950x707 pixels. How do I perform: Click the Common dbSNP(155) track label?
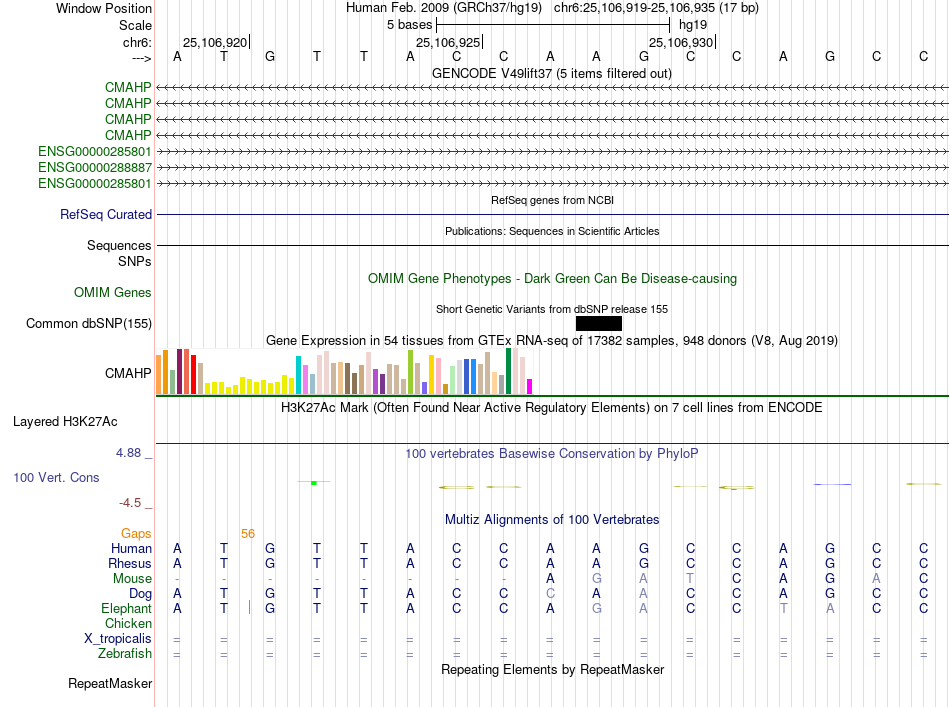[x=88, y=324]
